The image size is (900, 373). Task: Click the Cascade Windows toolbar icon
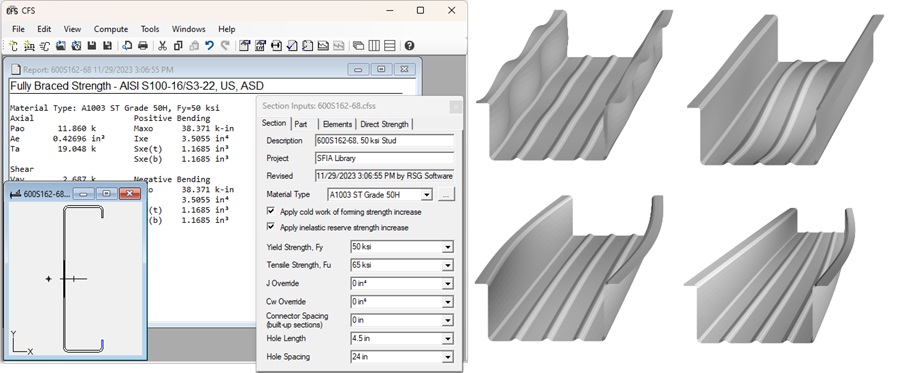(x=358, y=46)
